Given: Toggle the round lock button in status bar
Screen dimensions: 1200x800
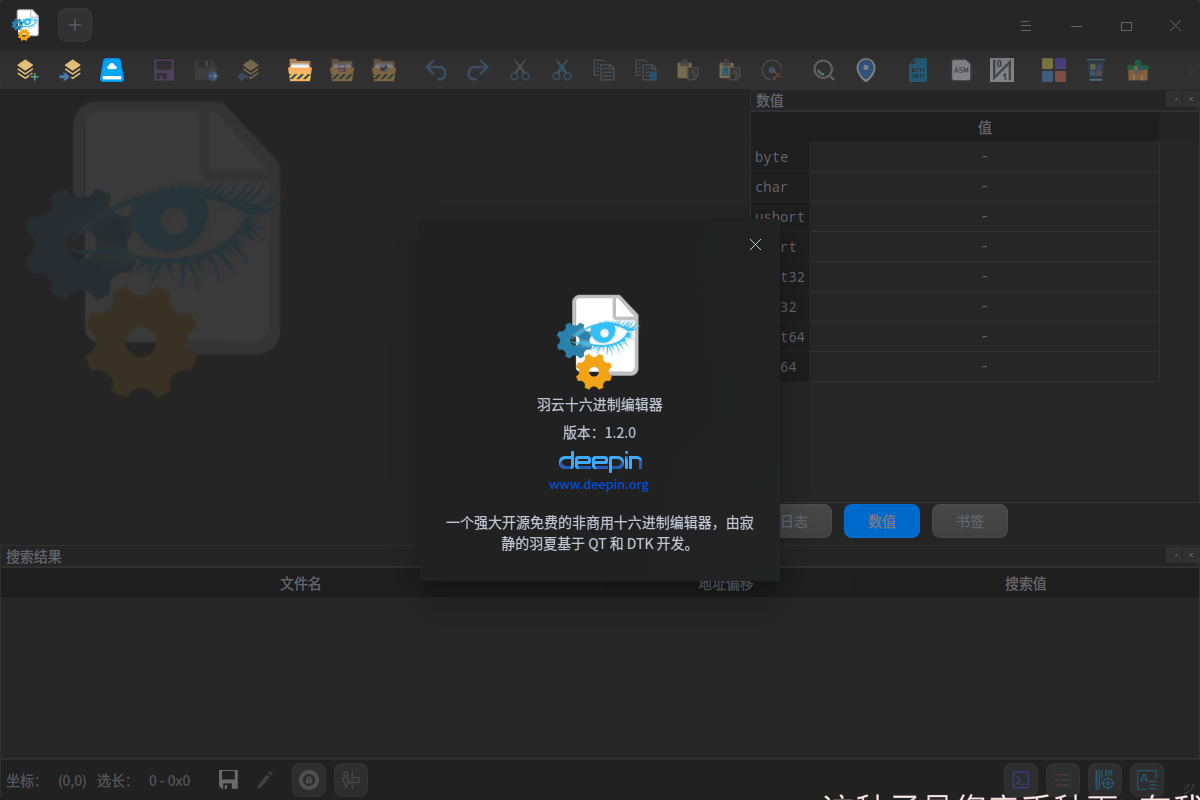Looking at the screenshot, I should point(309,780).
